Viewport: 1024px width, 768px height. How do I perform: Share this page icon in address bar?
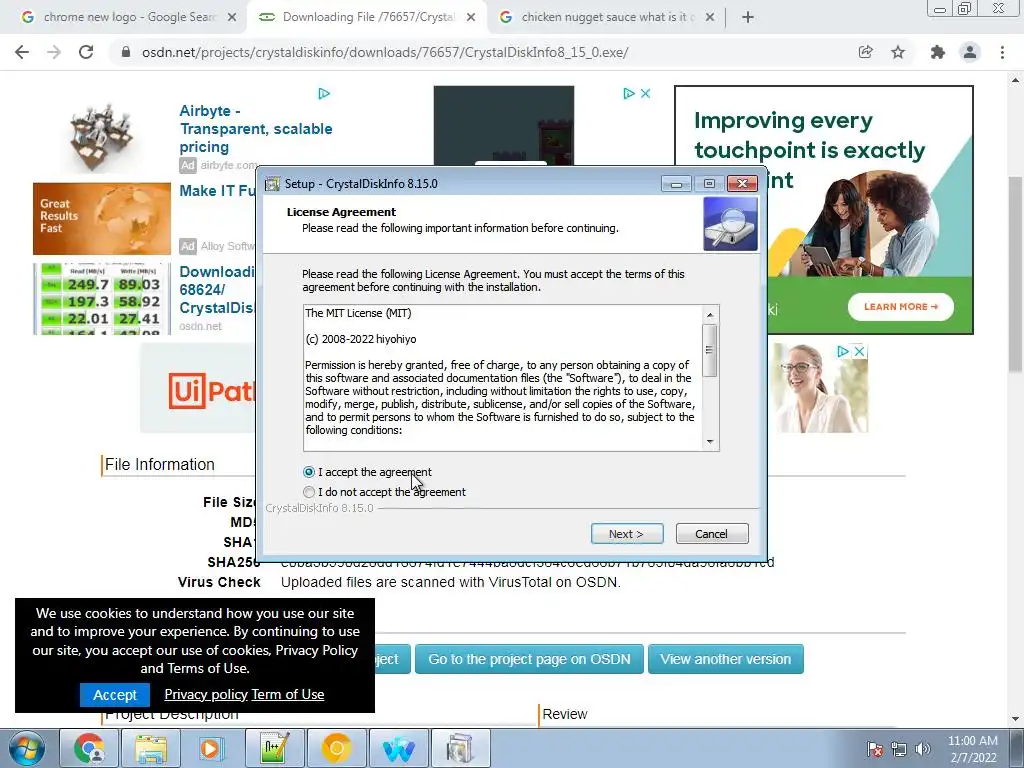[x=865, y=52]
